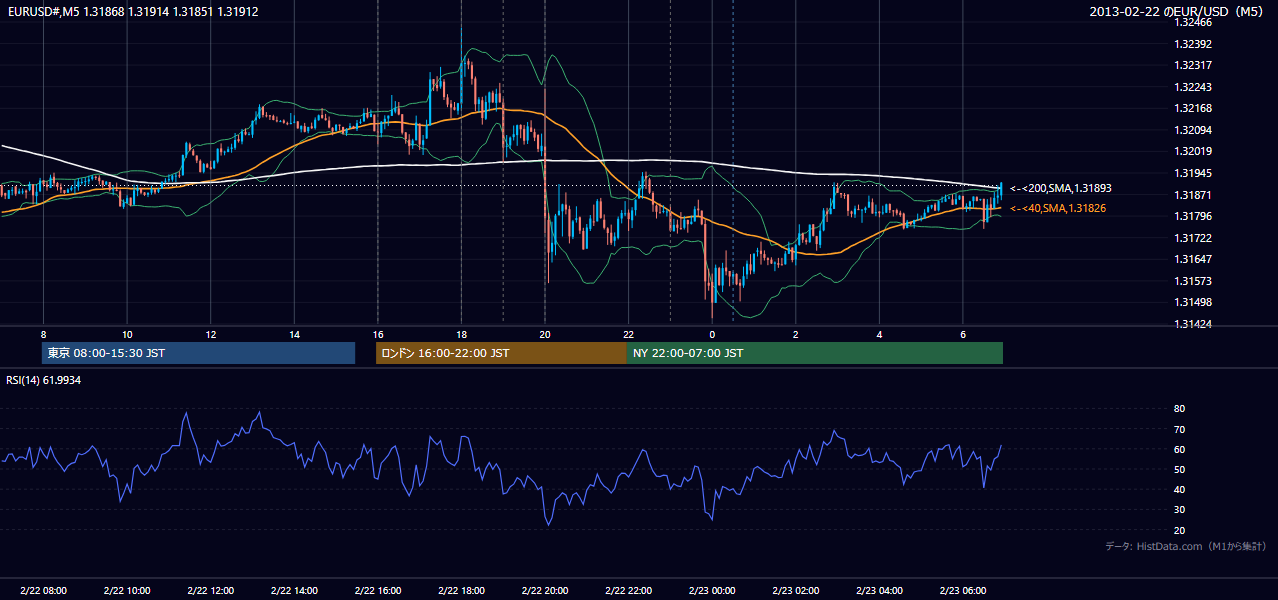Click price axis label 1.31796
Viewport: 1278px width, 600px height.
coord(1193,216)
